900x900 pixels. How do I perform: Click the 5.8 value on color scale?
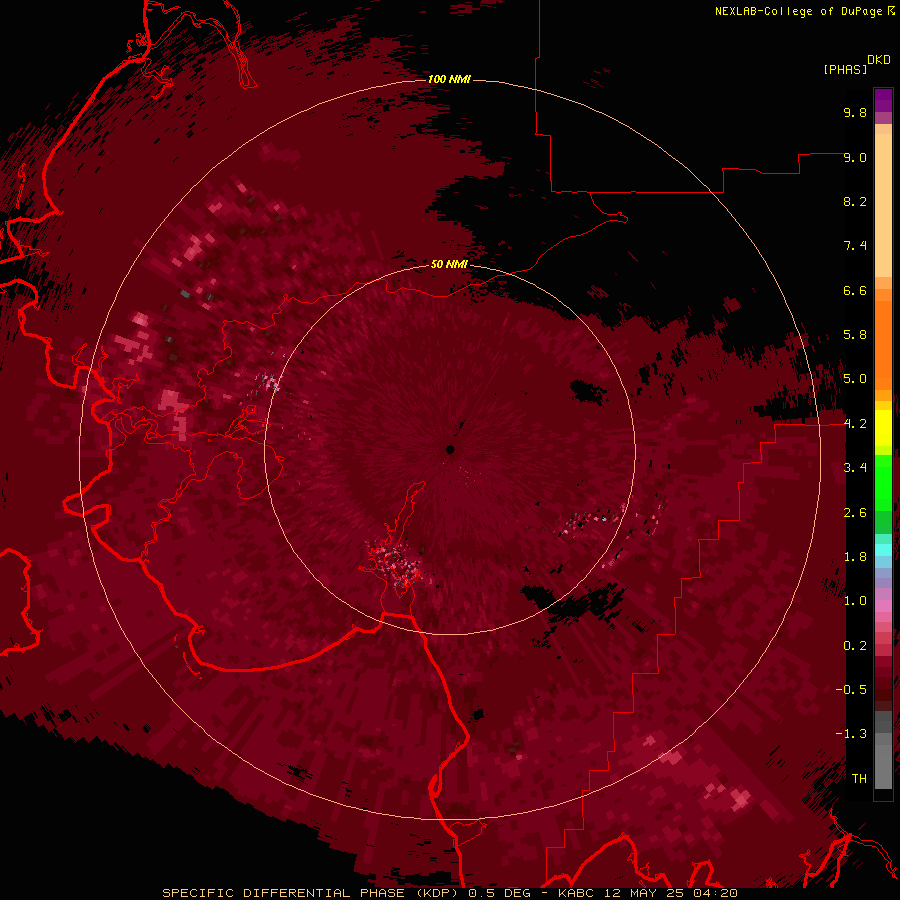click(x=855, y=335)
